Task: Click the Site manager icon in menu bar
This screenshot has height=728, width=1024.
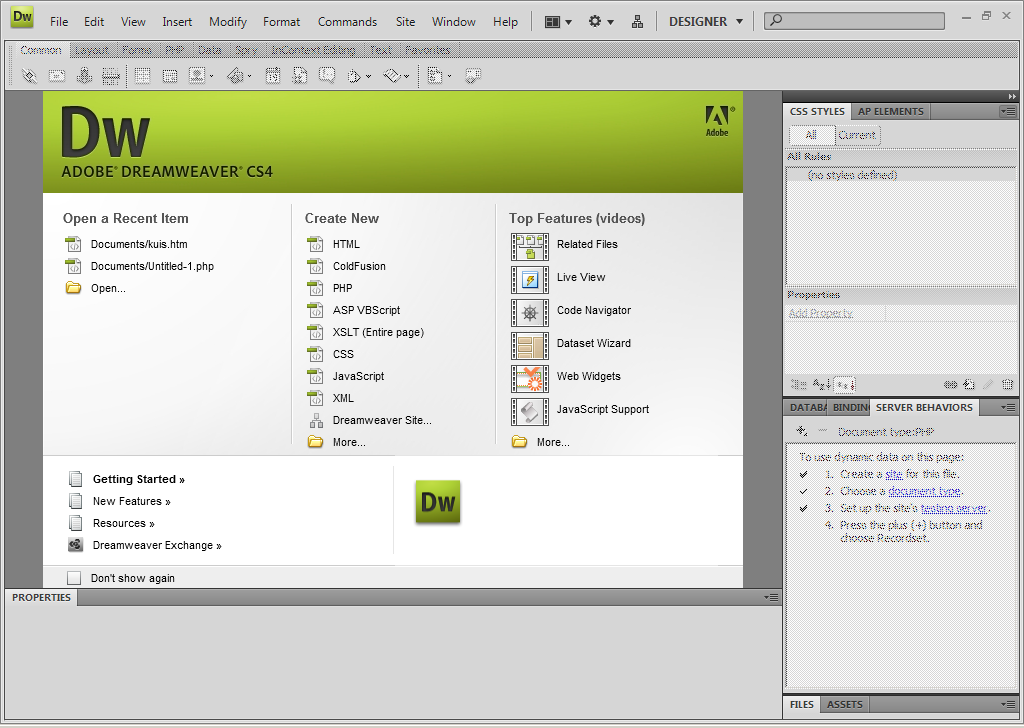Action: [x=637, y=21]
